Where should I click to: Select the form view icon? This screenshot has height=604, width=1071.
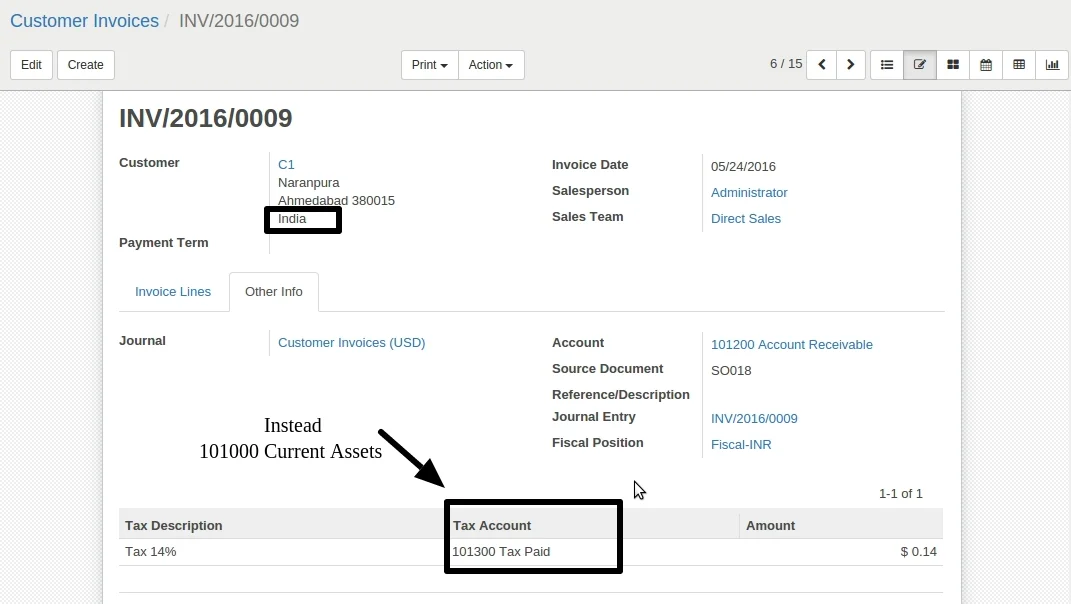click(919, 64)
